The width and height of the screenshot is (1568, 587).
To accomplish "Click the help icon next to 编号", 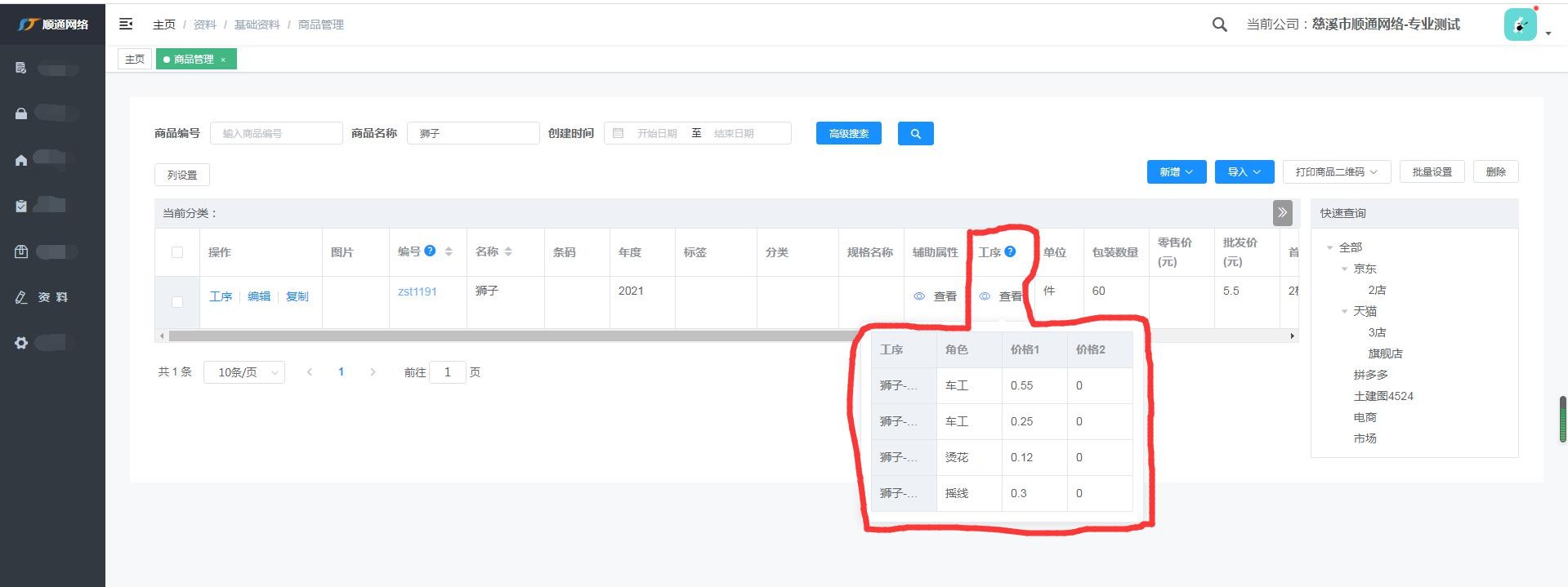I will 430,251.
